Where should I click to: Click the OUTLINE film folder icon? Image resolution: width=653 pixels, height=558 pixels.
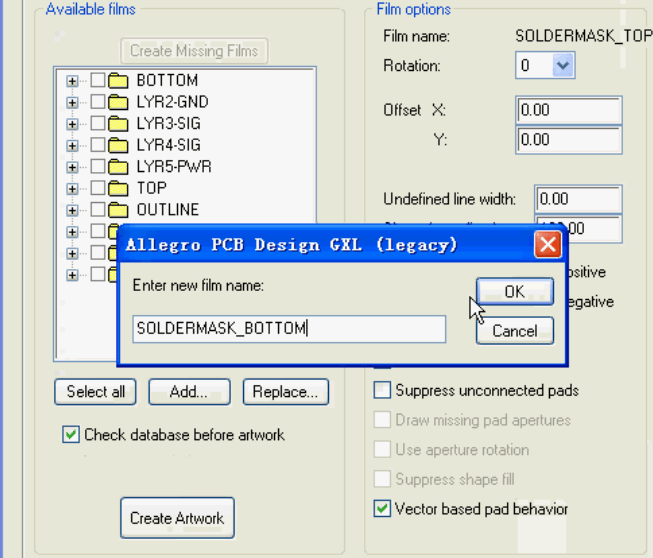[x=118, y=210]
